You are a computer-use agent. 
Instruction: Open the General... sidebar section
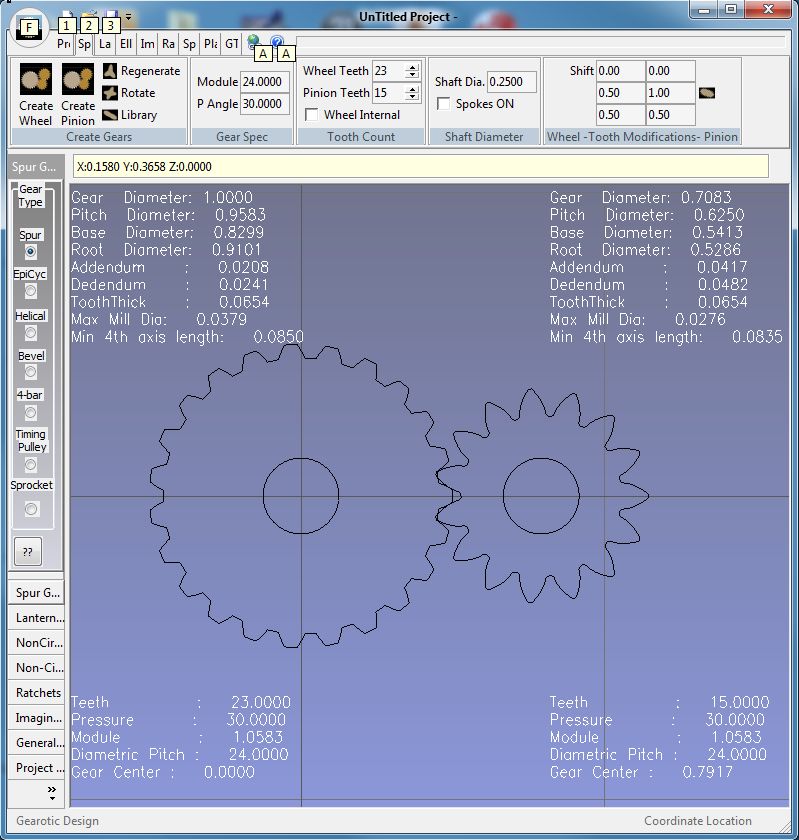click(36, 742)
